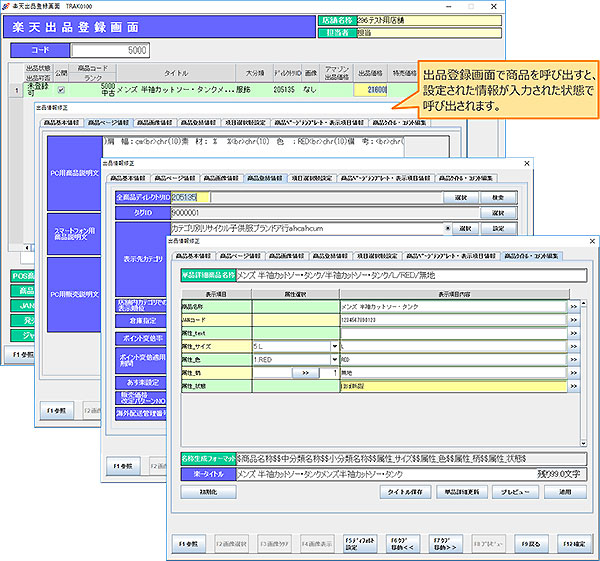Image resolution: width=600 pixels, height=561 pixels.
Task: Click the >> button at the end of the 属性_状態 row
Action: pos(574,385)
